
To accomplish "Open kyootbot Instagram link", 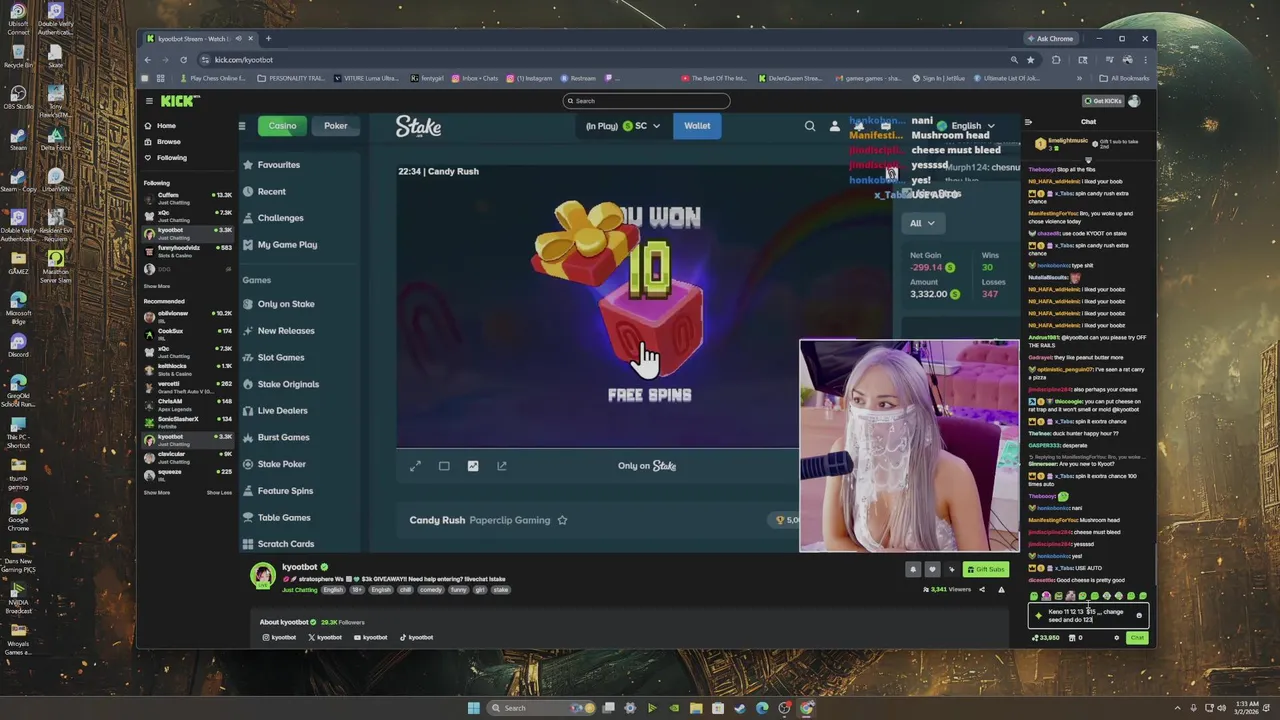I will coord(279,637).
